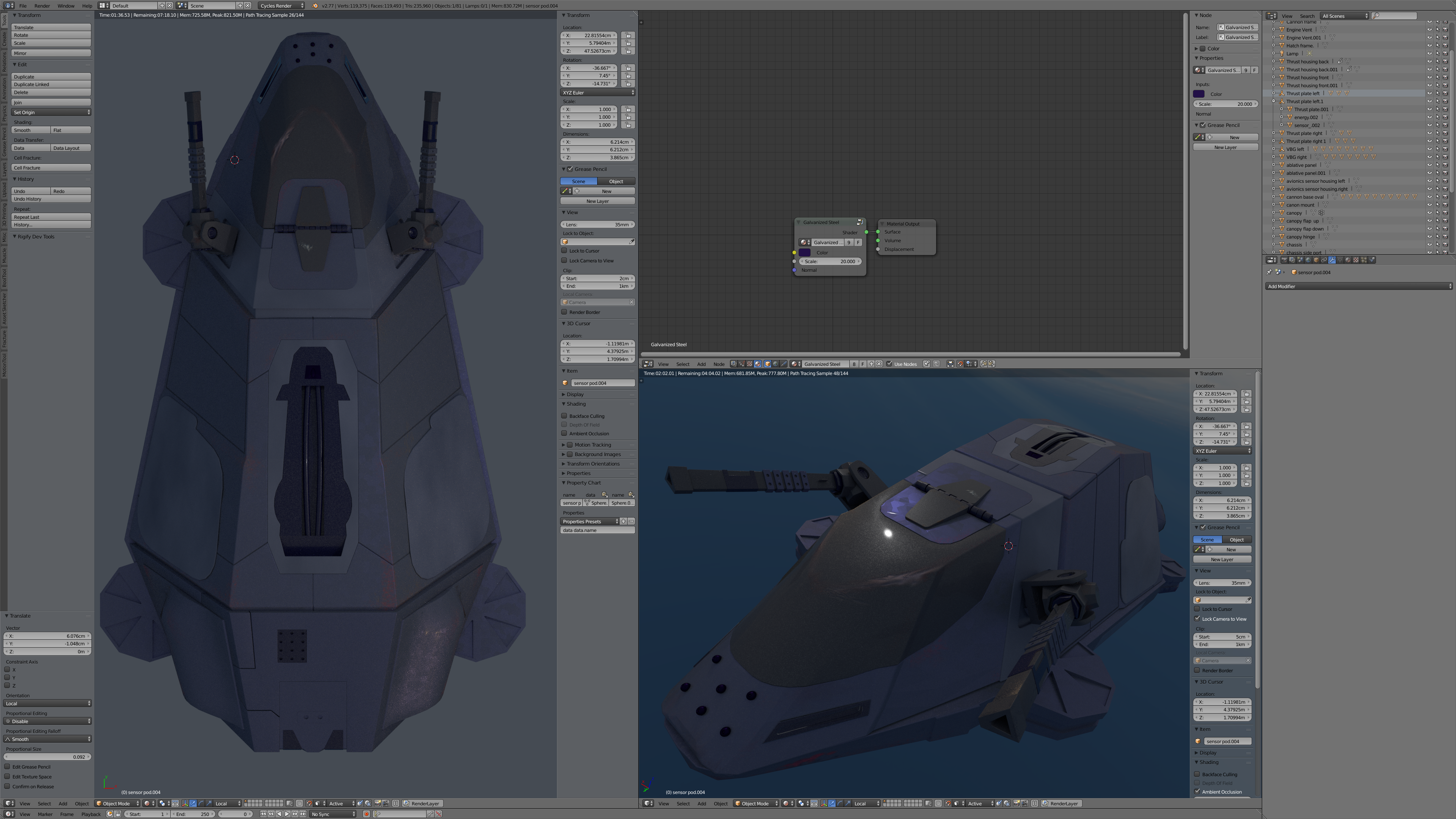The height and width of the screenshot is (819, 1456).
Task: Open the Playback menu in timeline
Action: pyautogui.click(x=91, y=814)
